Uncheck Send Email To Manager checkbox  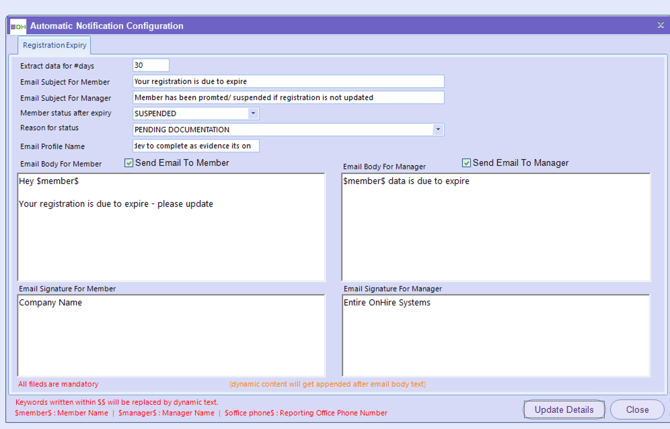(x=466, y=163)
